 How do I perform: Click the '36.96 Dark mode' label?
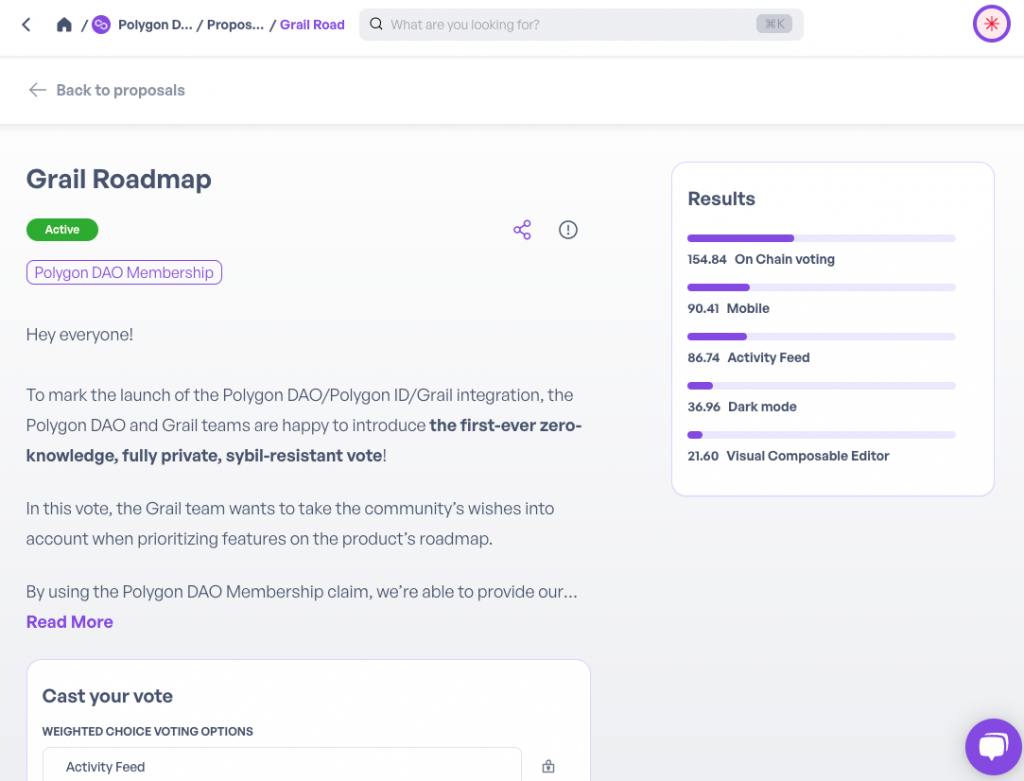pyautogui.click(x=742, y=407)
